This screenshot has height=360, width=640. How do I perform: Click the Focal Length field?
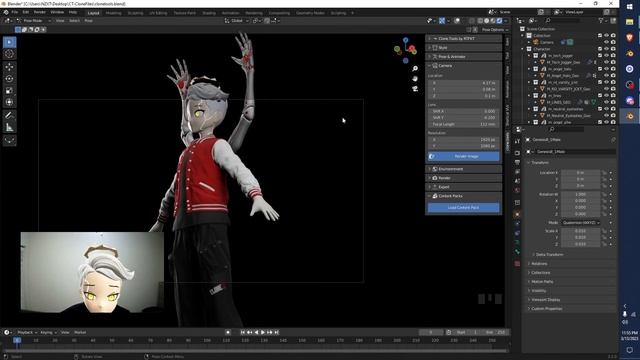464,124
